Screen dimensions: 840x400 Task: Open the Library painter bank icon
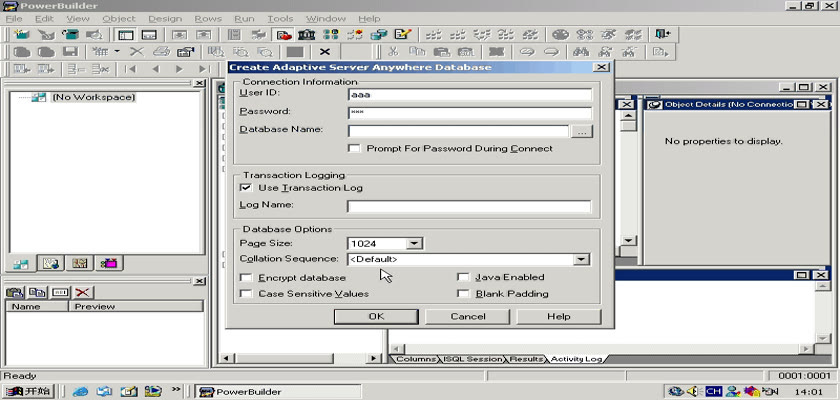pyautogui.click(x=306, y=35)
